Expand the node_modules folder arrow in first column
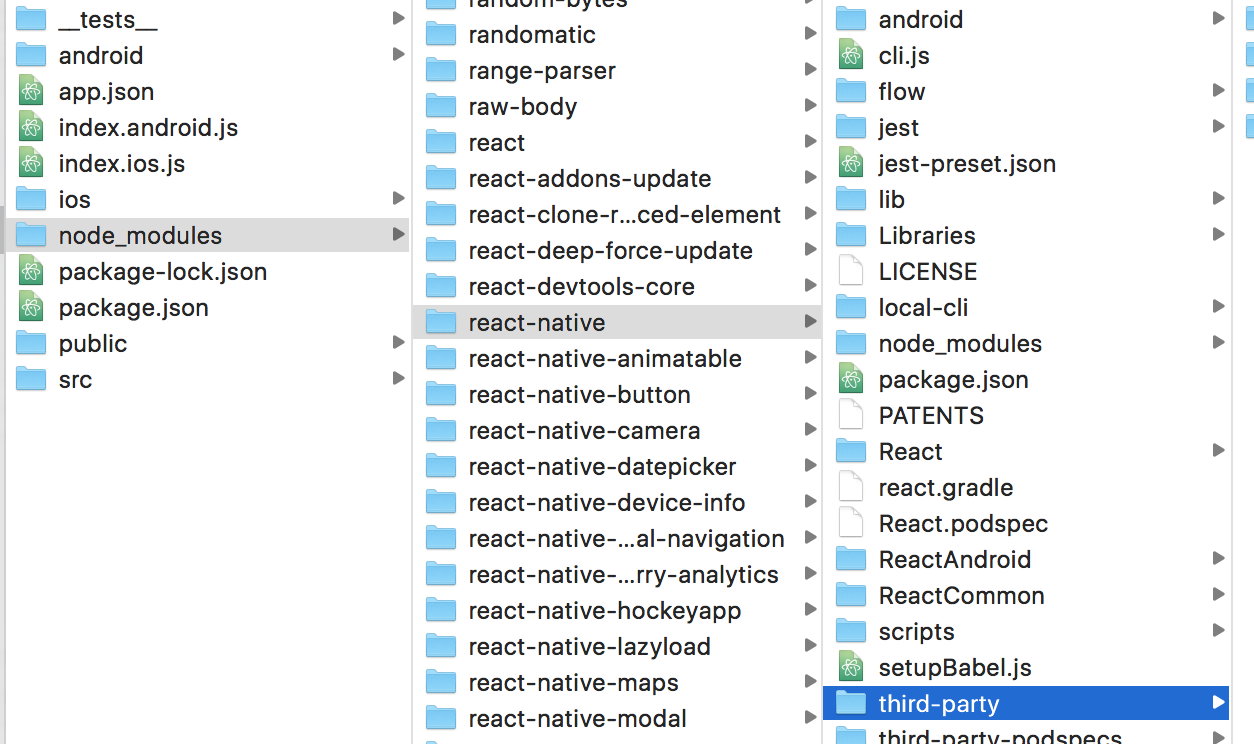The height and width of the screenshot is (744, 1254). point(399,235)
